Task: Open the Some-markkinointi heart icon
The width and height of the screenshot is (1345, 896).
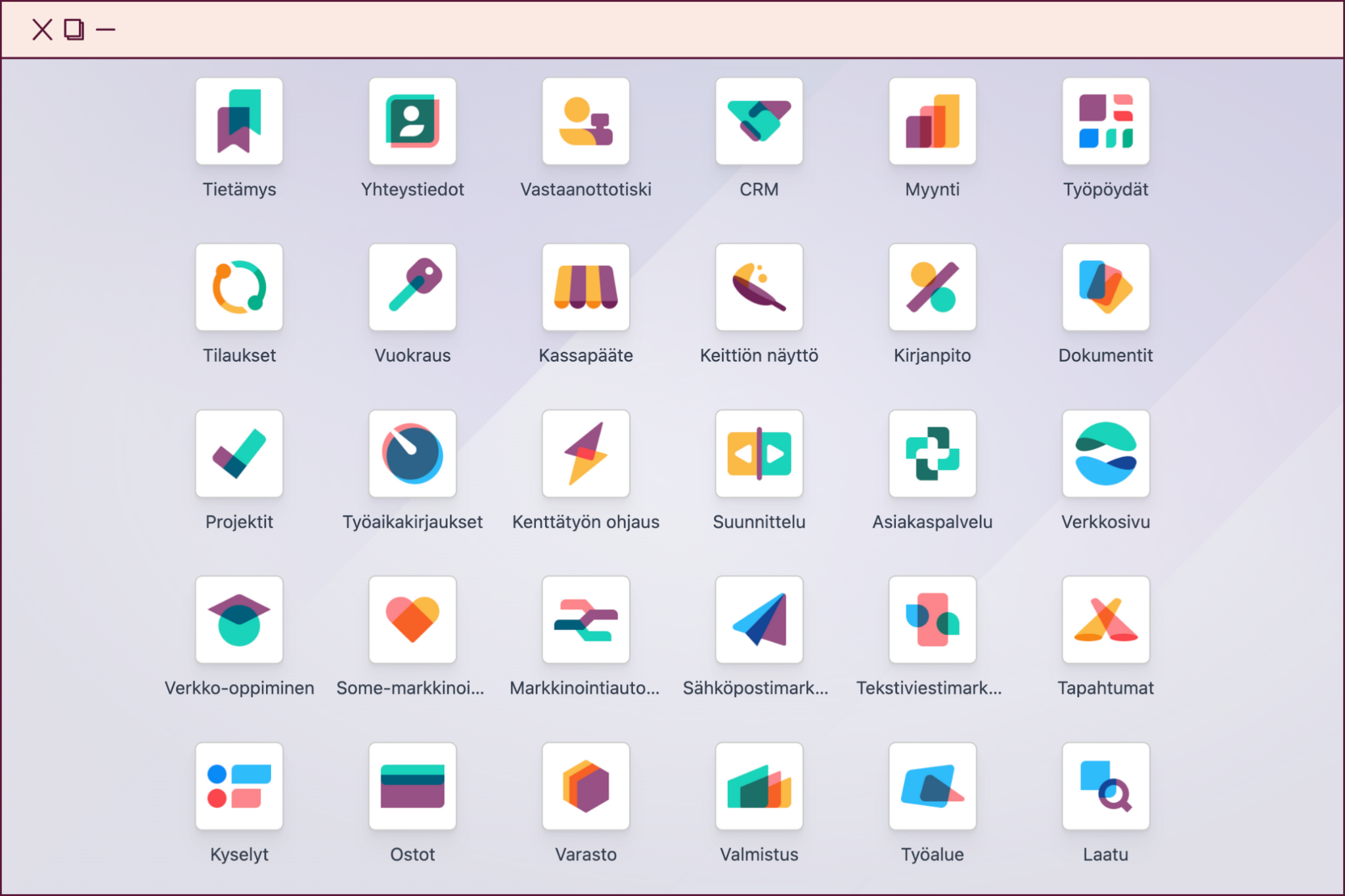Action: (x=412, y=620)
